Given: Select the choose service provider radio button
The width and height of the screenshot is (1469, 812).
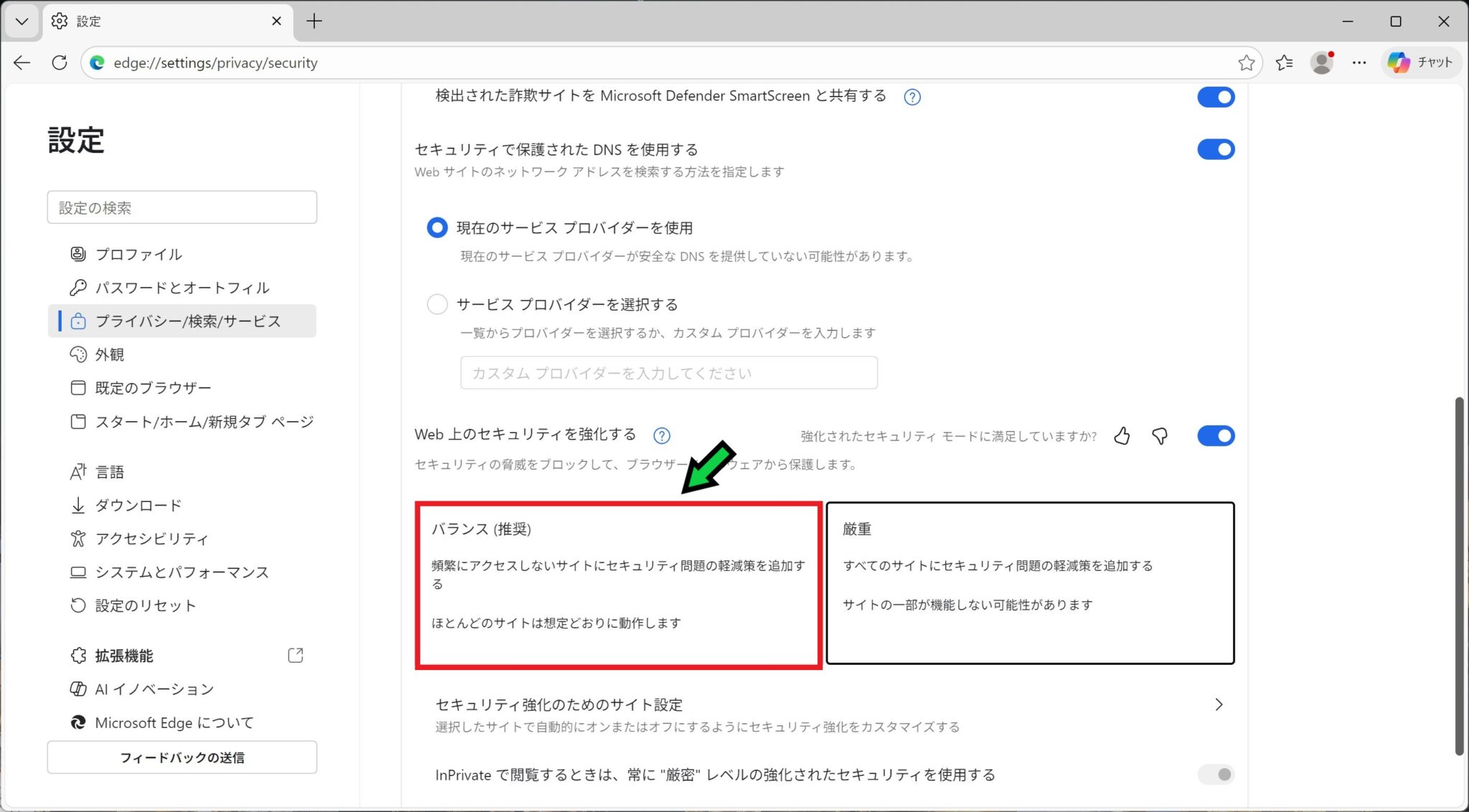Looking at the screenshot, I should [437, 304].
